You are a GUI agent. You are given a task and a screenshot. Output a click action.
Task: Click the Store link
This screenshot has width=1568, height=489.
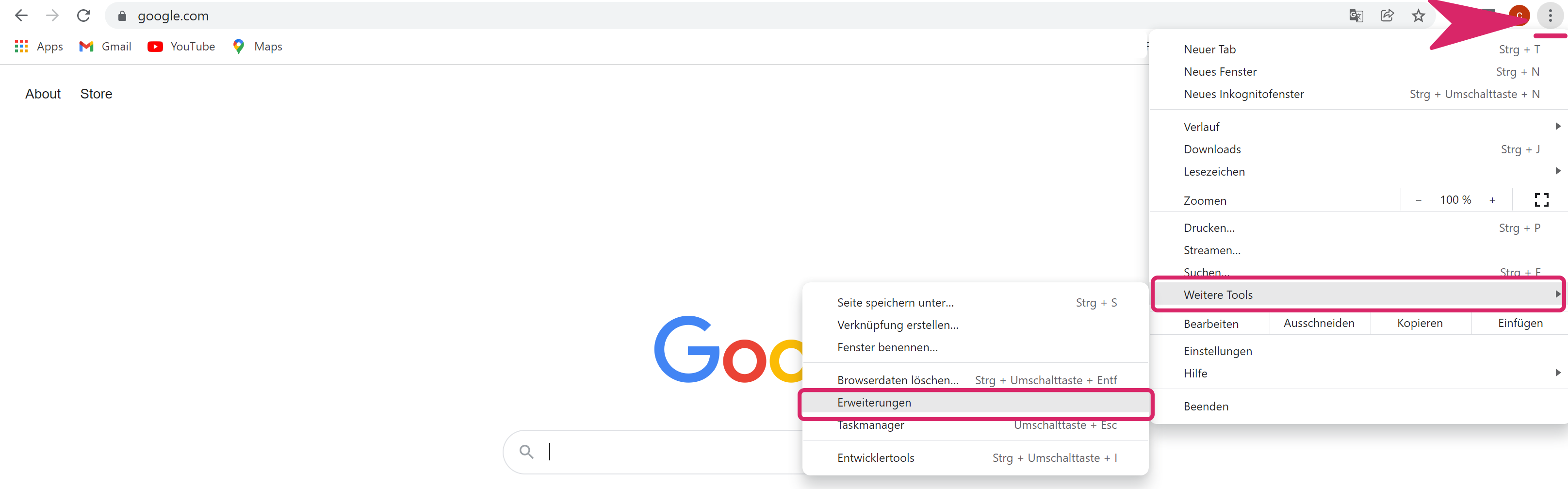point(96,94)
